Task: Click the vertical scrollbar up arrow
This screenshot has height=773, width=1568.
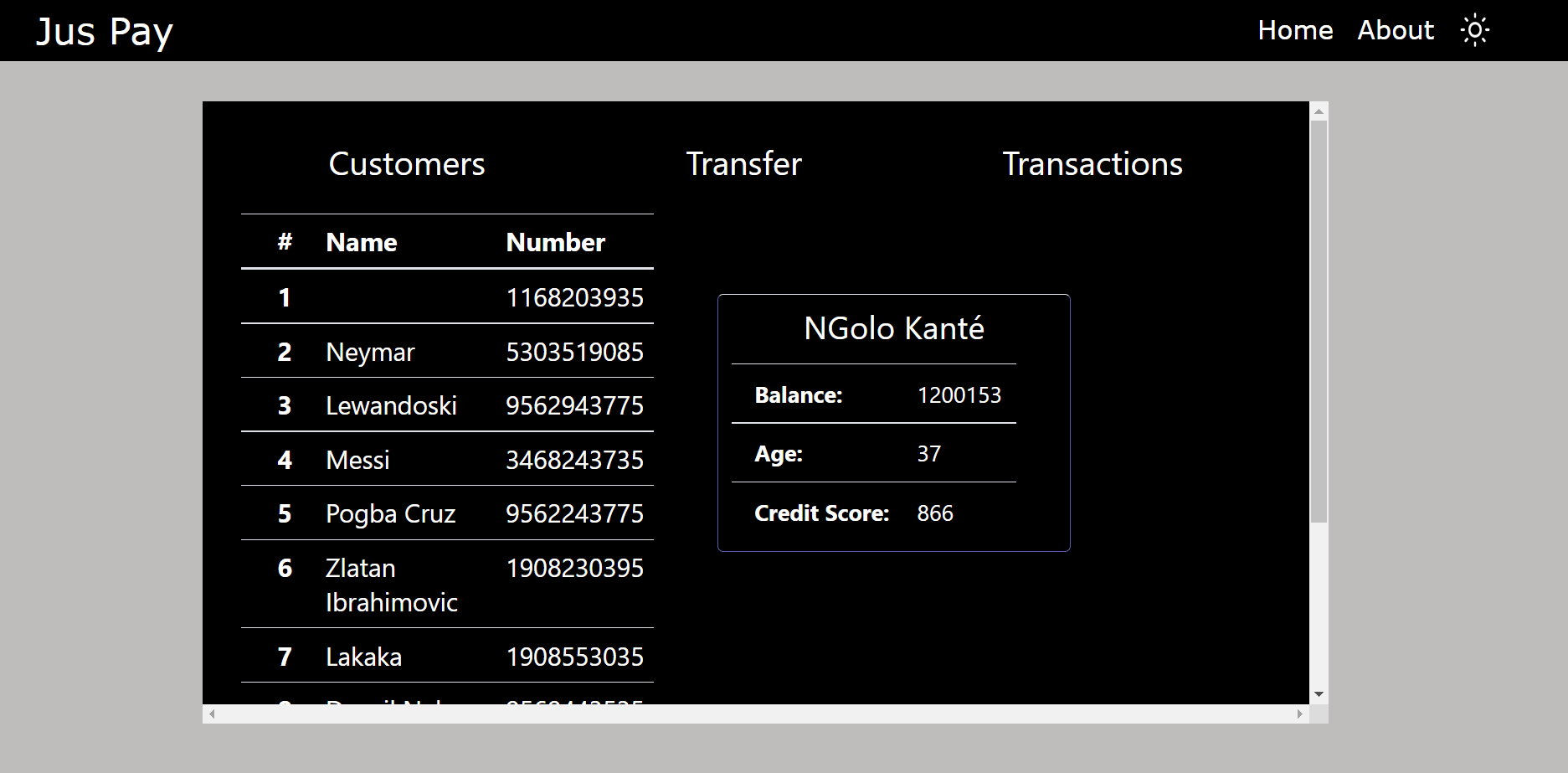Action: [x=1319, y=111]
